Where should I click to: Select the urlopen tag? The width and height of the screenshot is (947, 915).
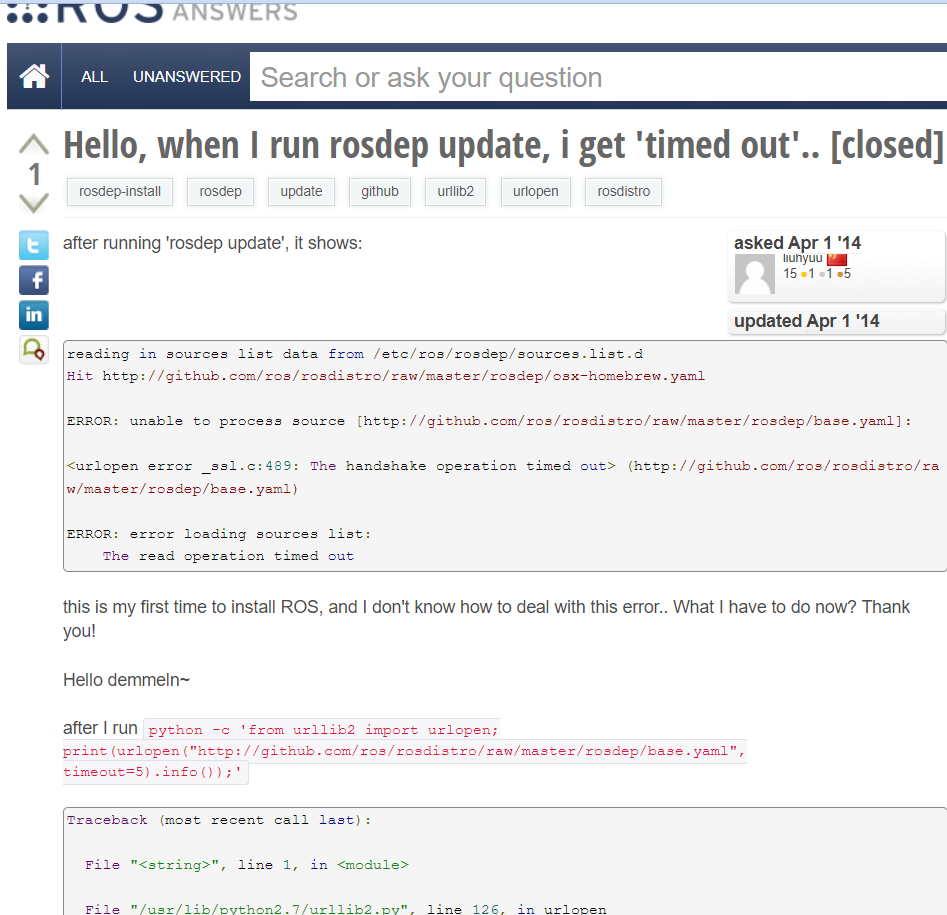point(536,191)
